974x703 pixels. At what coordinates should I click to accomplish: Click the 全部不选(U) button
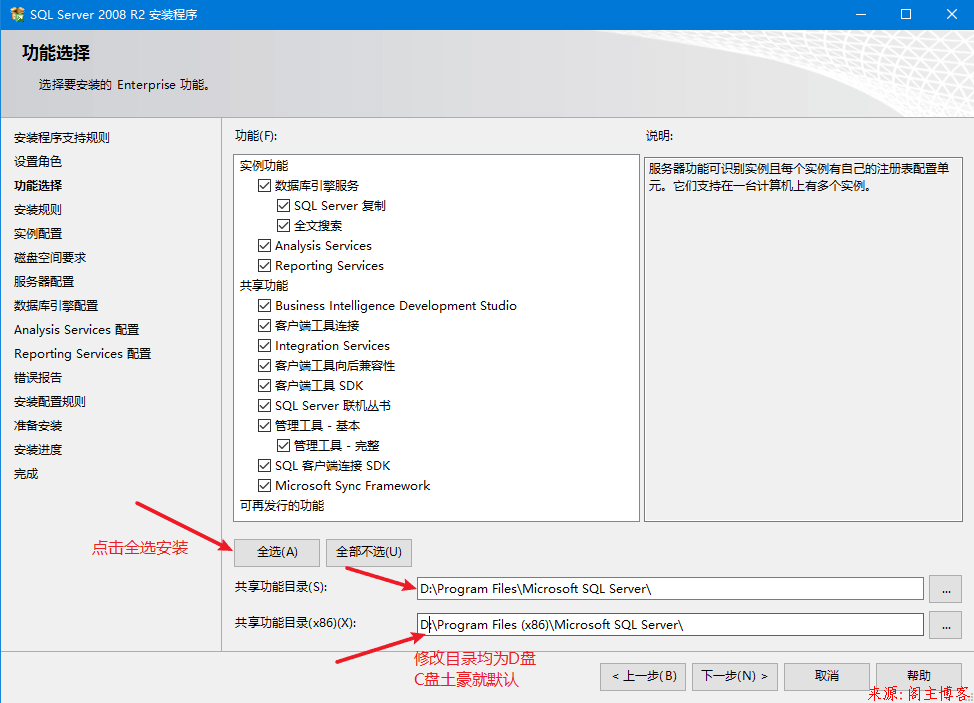[369, 552]
